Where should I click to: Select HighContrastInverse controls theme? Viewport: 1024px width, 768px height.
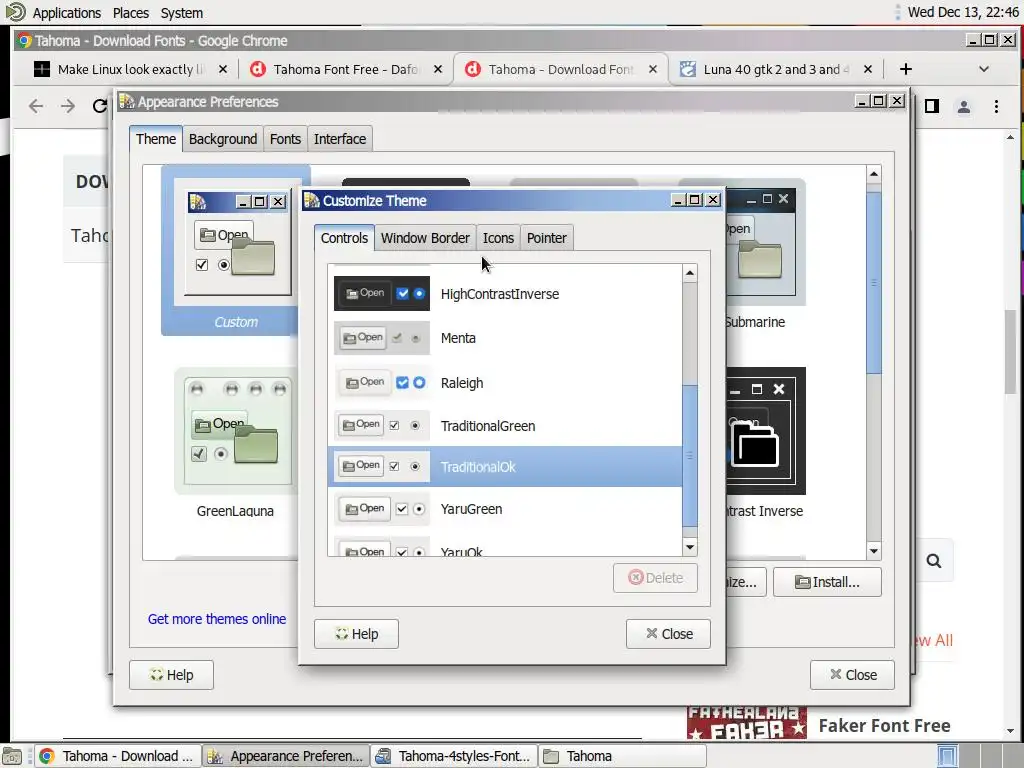point(504,294)
